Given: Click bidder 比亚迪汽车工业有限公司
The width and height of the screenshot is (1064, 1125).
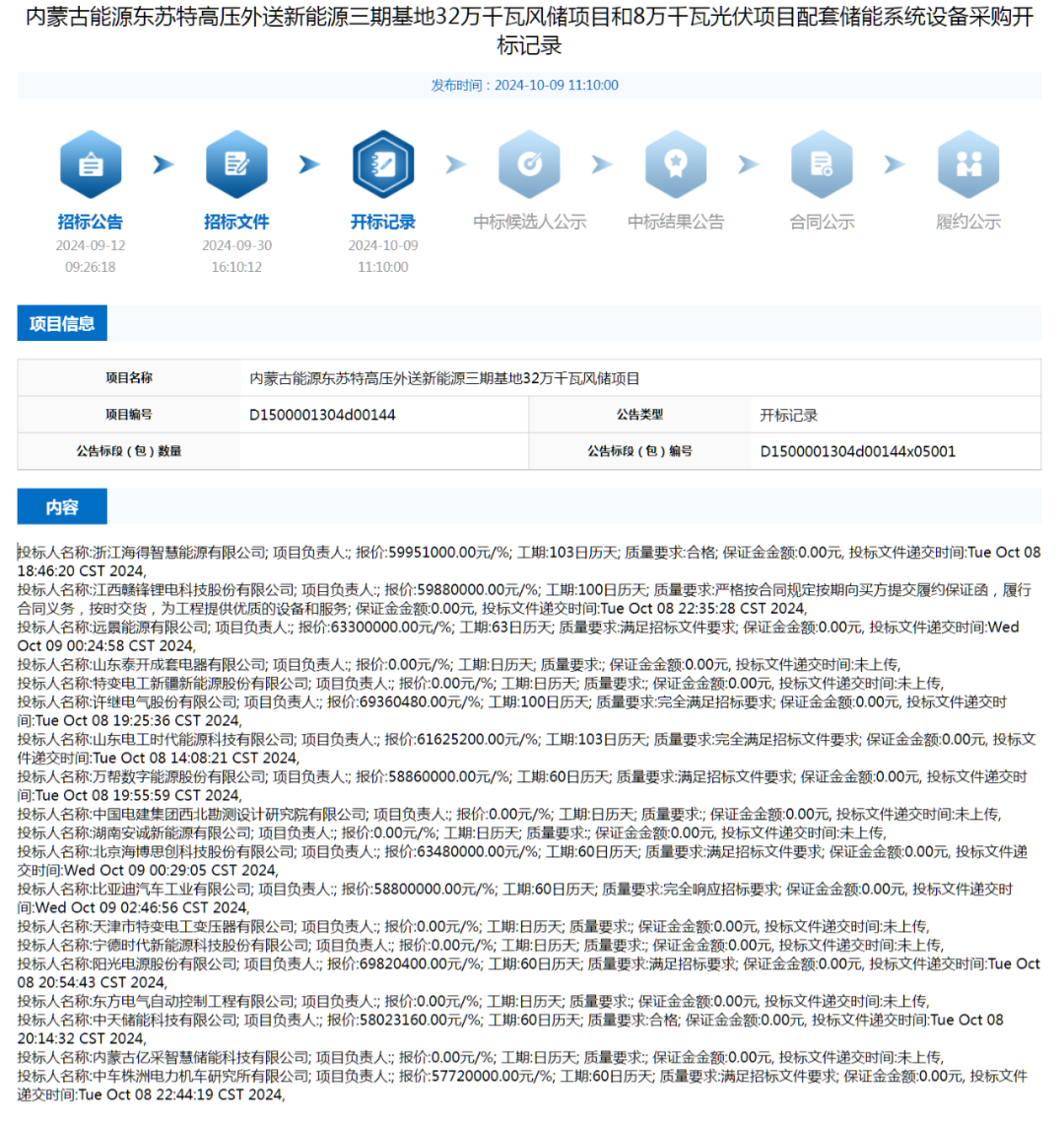Looking at the screenshot, I should (x=172, y=889).
